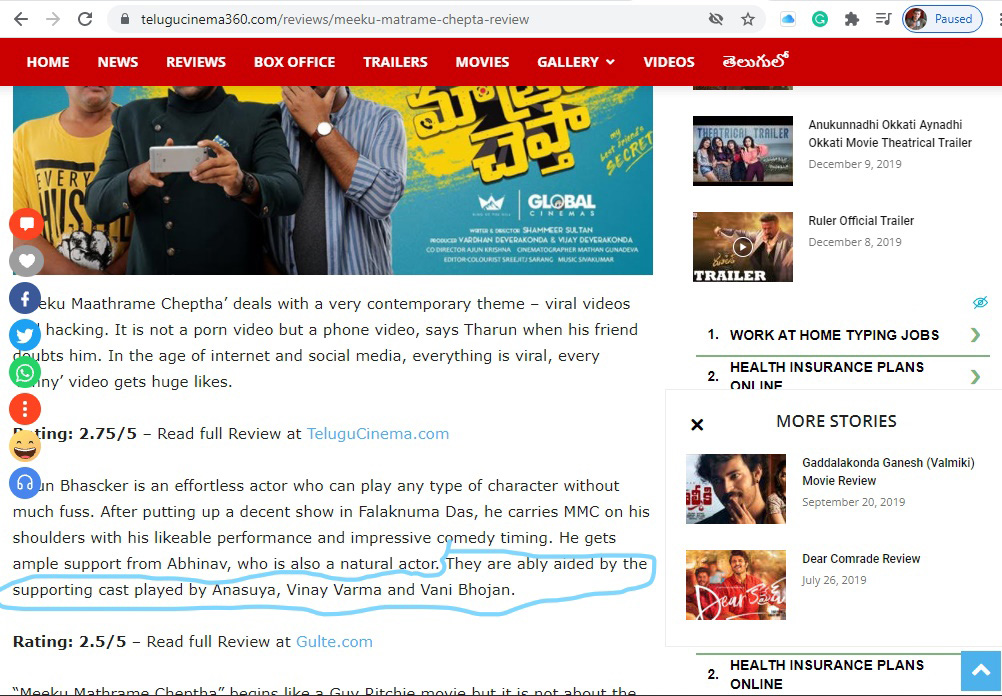1002x696 pixels.
Task: Open the MOVIES menu item
Action: [x=482, y=62]
